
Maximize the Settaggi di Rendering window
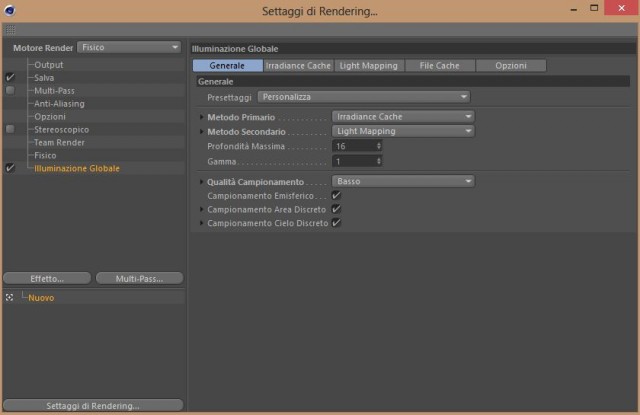pyautogui.click(x=594, y=8)
